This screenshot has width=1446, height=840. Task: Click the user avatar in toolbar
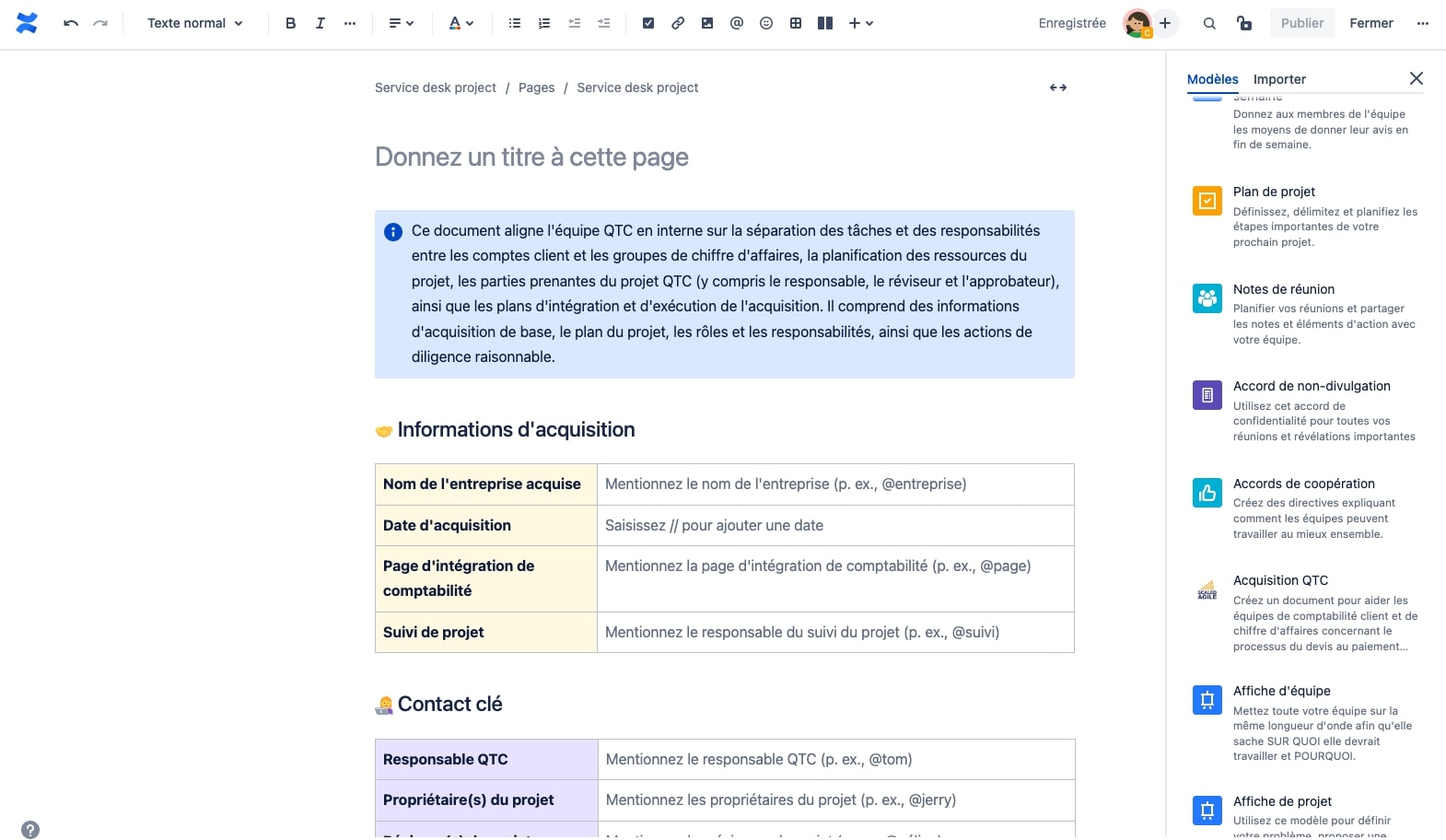coord(1137,23)
